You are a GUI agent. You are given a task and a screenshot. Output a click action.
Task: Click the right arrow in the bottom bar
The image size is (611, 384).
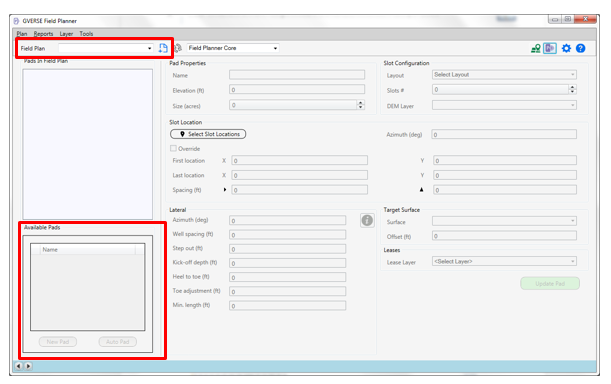point(28,366)
